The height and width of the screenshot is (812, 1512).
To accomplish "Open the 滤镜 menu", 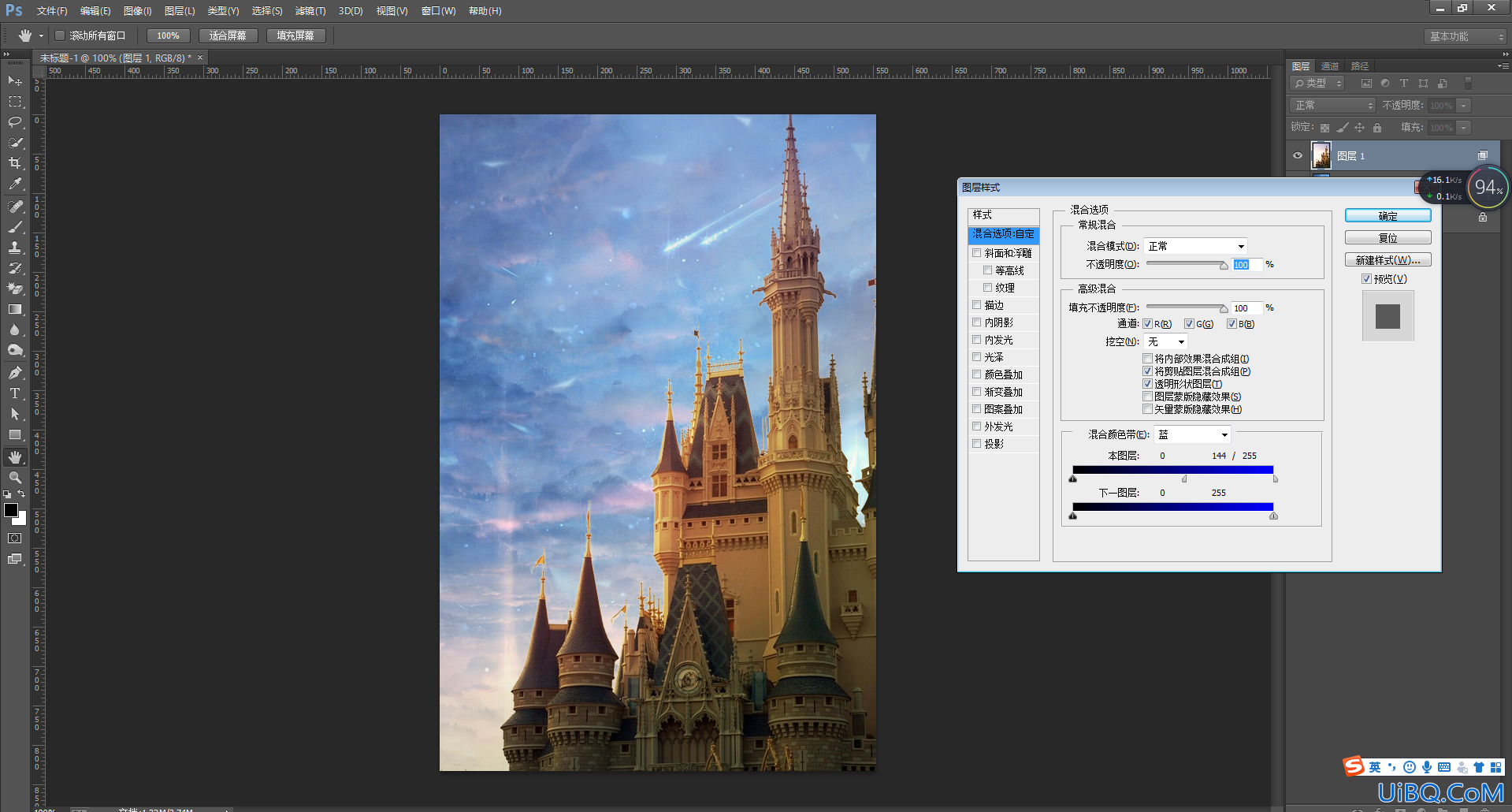I will pyautogui.click(x=310, y=11).
